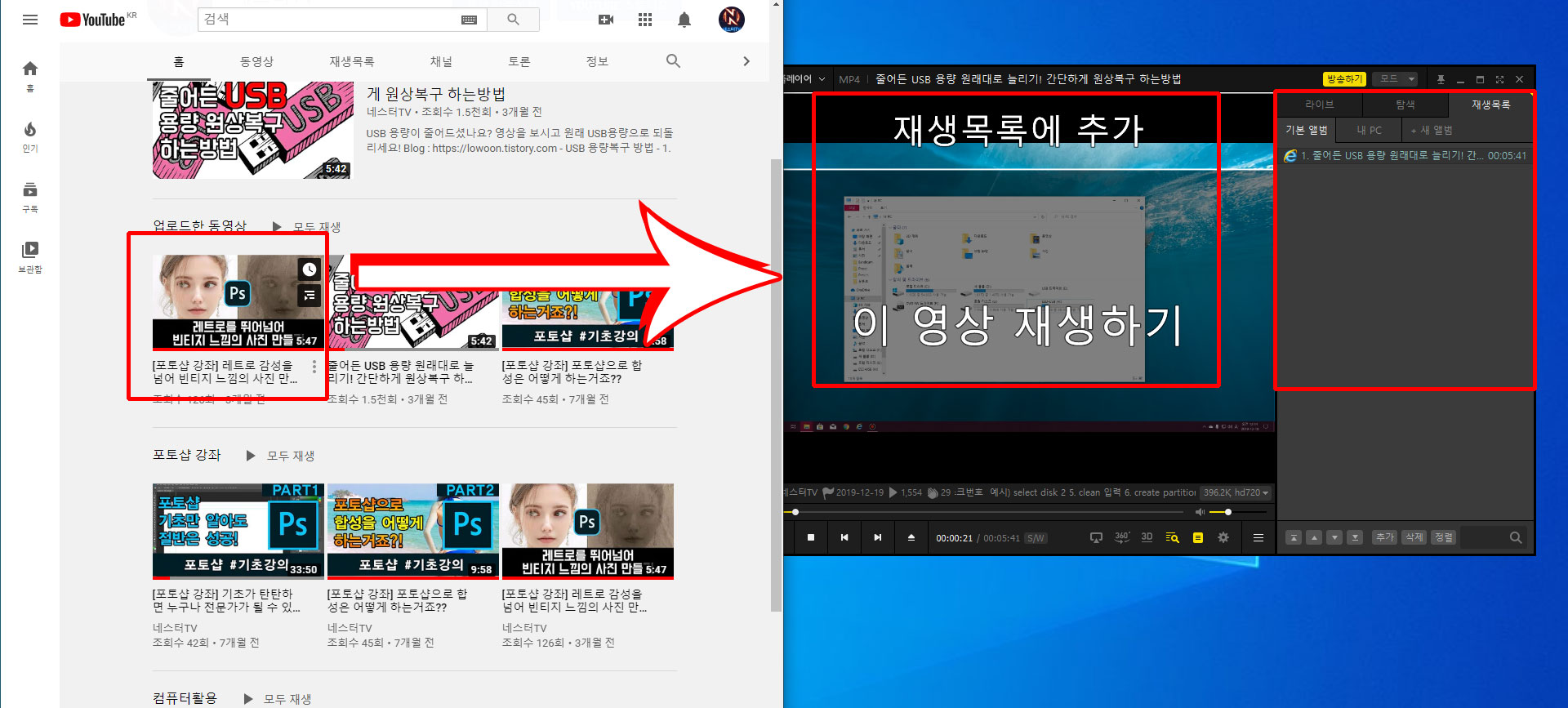Move playlist item to bottom
Viewport: 1568px width, 708px height.
1355,537
